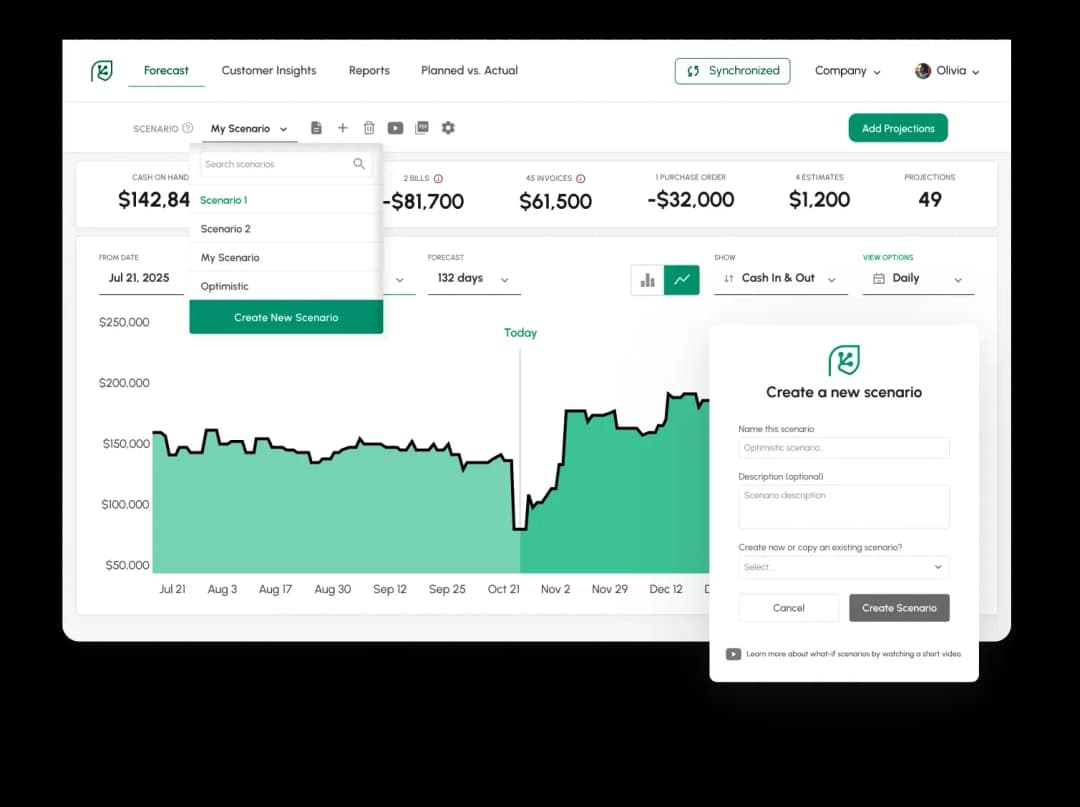Open the Forecast duration dropdown showing 132 days
Viewport: 1080px width, 807px height.
474,280
